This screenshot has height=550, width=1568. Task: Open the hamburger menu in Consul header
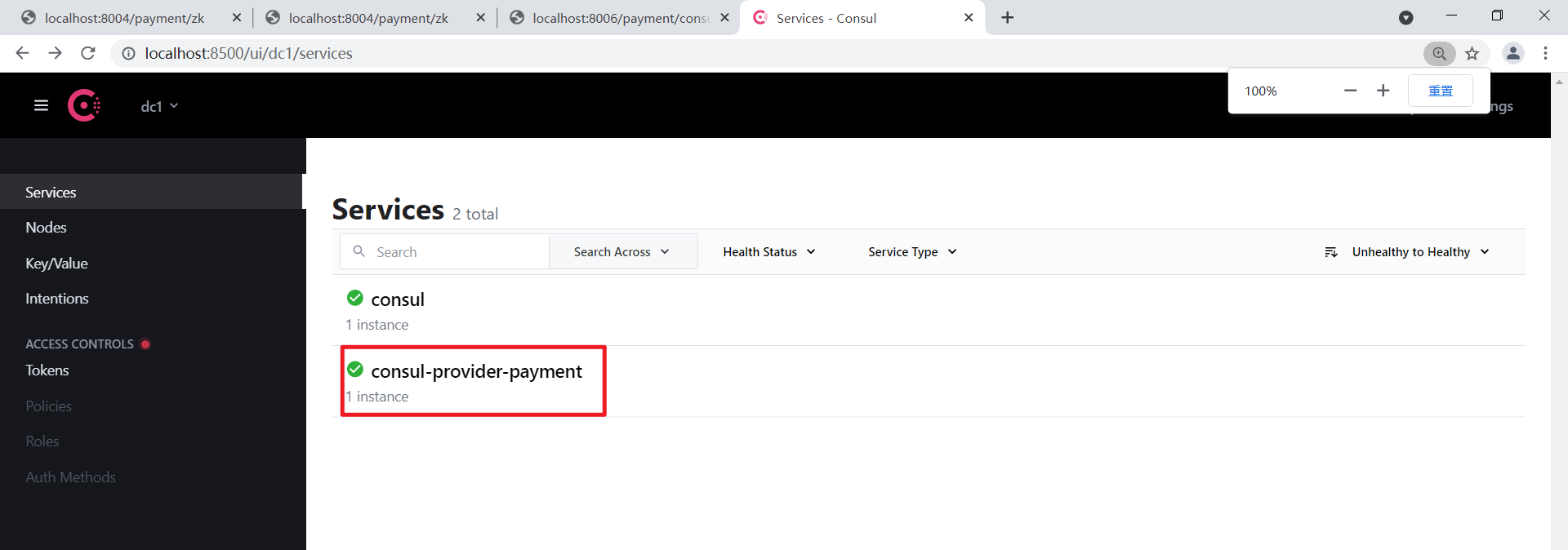[x=41, y=105]
